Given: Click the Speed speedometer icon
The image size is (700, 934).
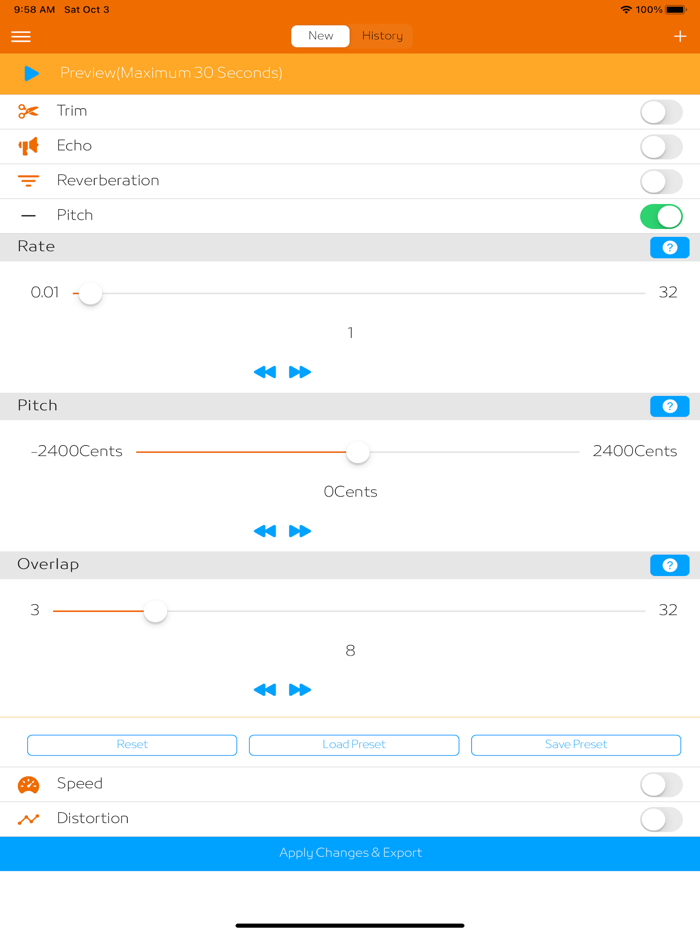Looking at the screenshot, I should 27,784.
